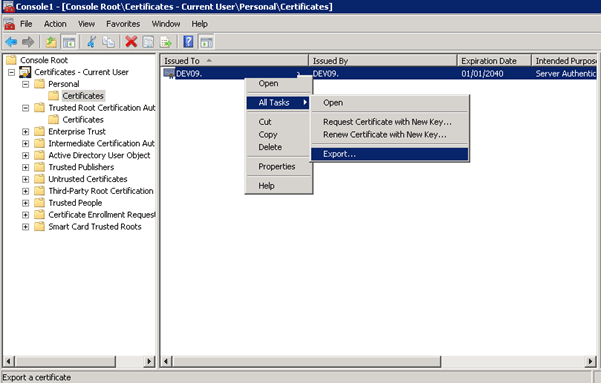
Task: Select the Smart Card Trusted Roots item
Action: click(95, 227)
